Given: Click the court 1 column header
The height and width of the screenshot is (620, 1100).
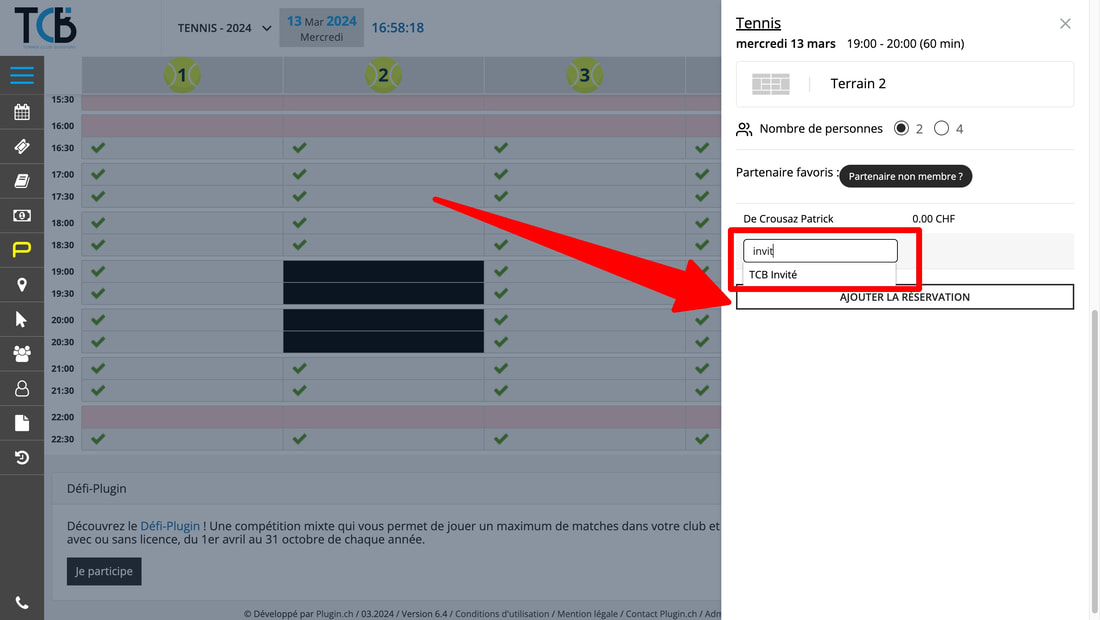Looking at the screenshot, I should click(x=182, y=75).
